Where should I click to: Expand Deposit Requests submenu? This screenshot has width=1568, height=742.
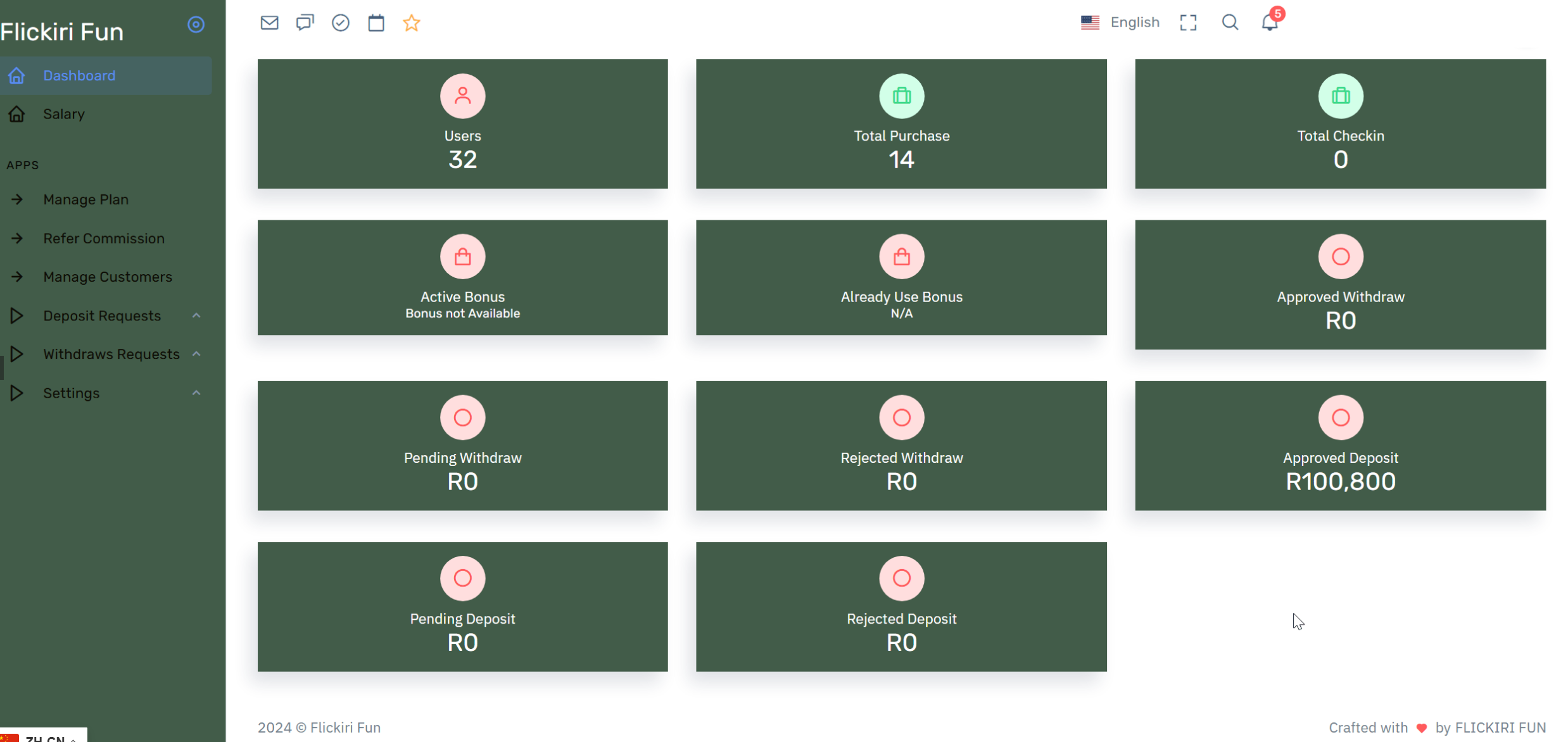(x=102, y=315)
